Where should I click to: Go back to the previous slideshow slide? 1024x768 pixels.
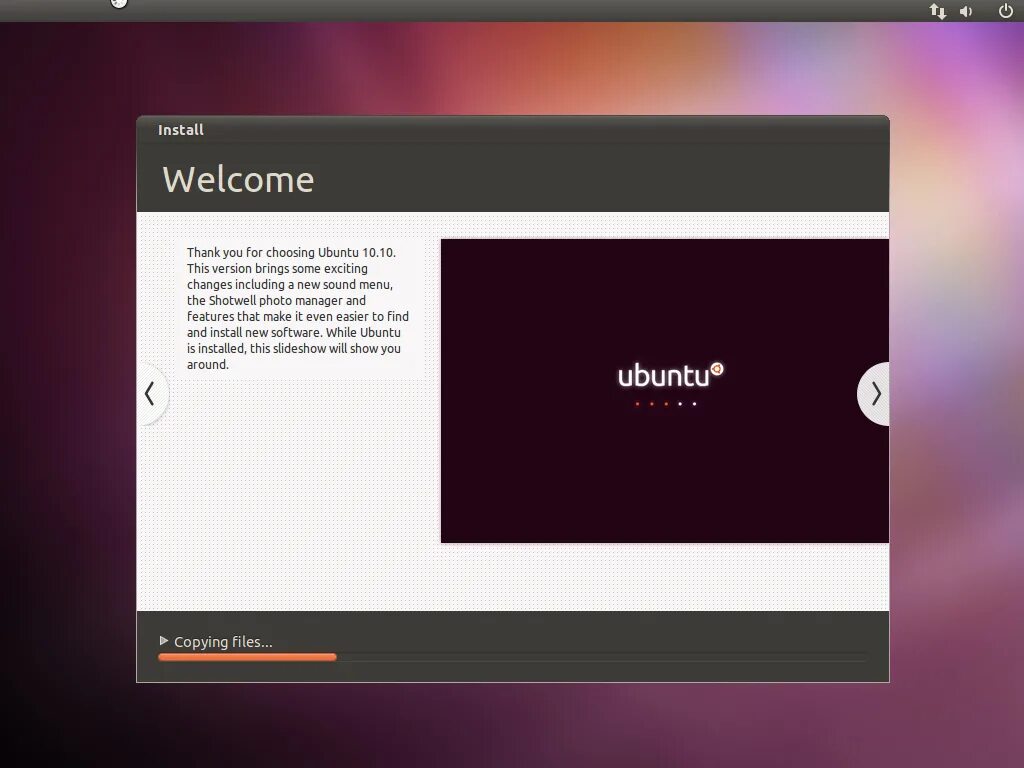click(x=152, y=394)
